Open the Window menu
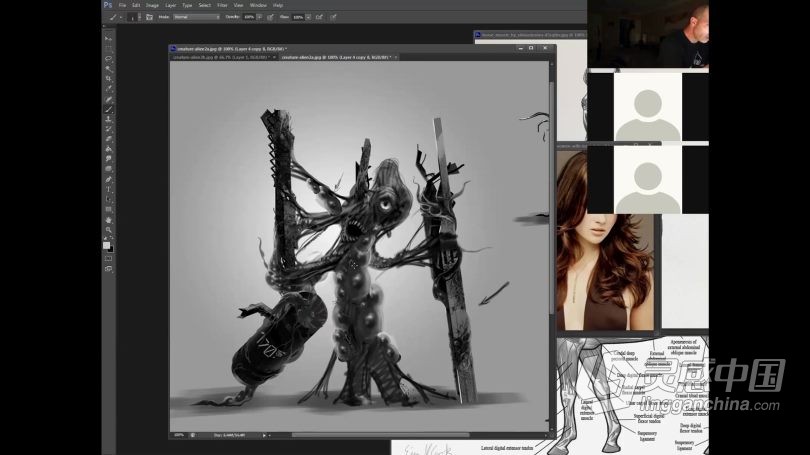810x455 pixels. pyautogui.click(x=258, y=5)
